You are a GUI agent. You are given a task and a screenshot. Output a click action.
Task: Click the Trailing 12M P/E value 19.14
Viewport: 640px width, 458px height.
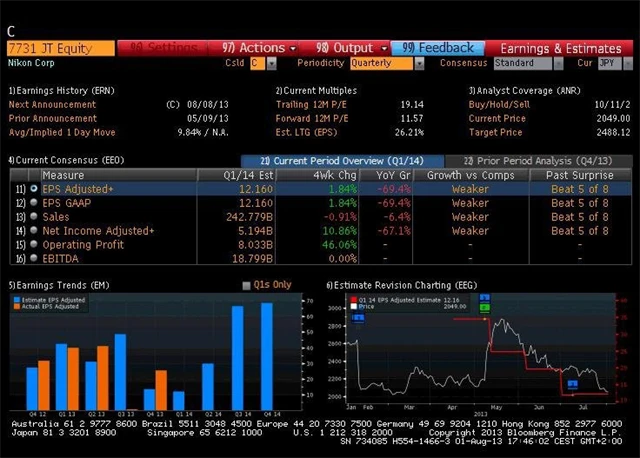pos(412,104)
